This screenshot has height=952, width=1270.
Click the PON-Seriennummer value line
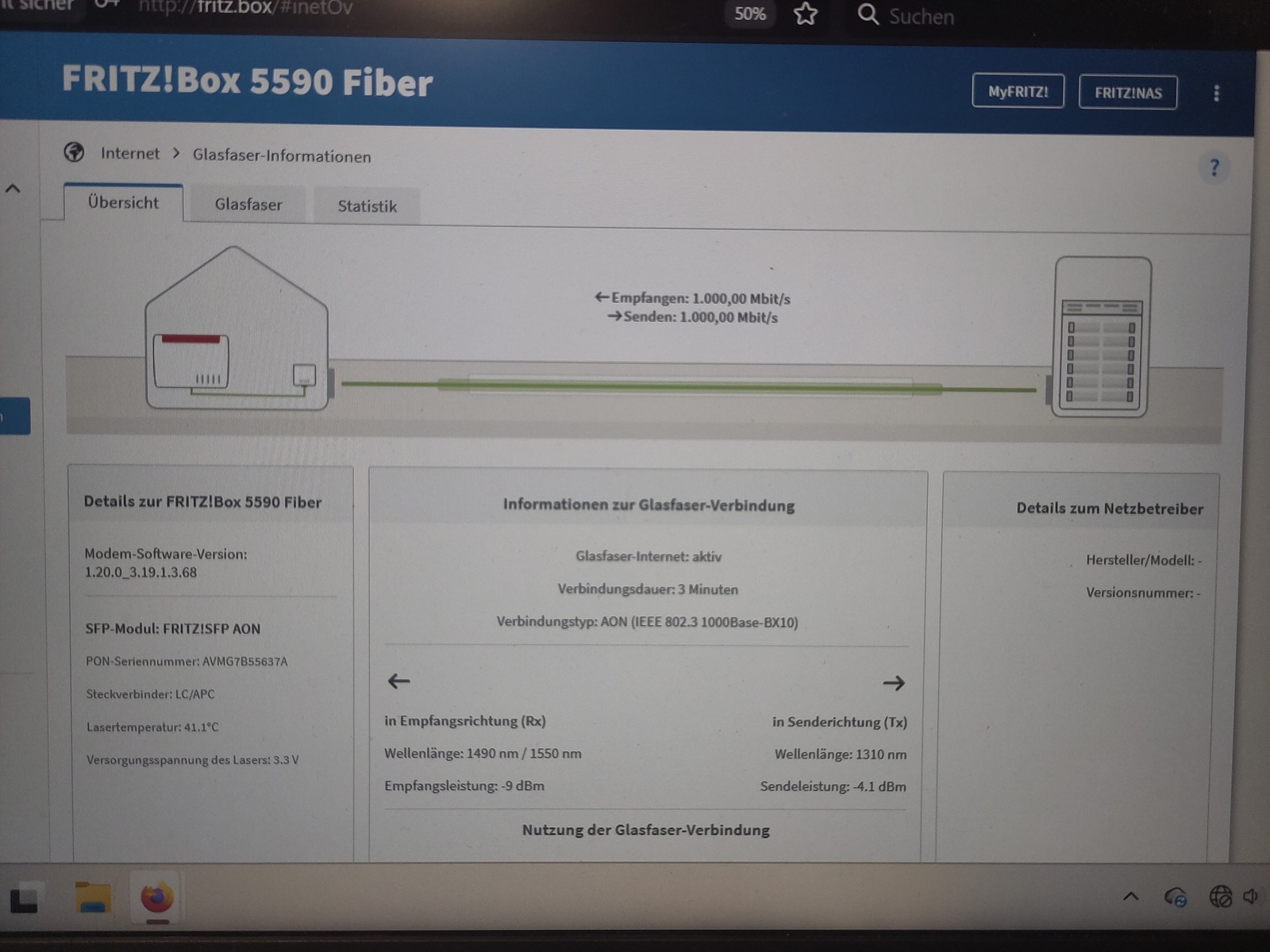pos(187,661)
